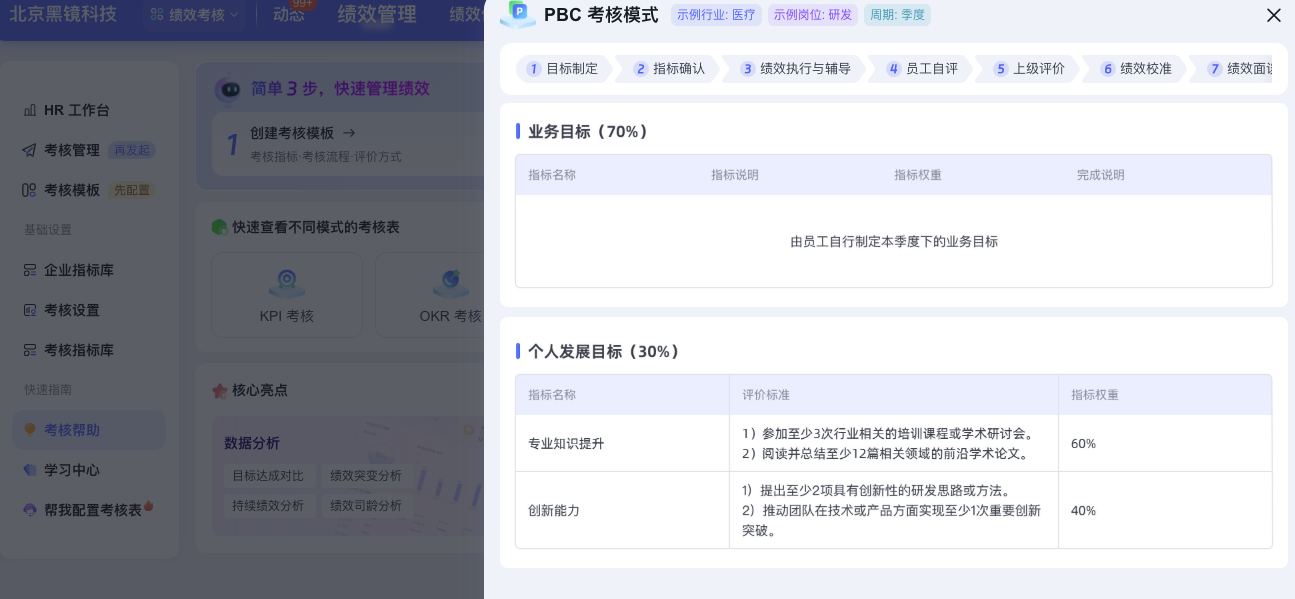
Task: Click the 周期: 季度 tag in the modal header
Action: [897, 15]
